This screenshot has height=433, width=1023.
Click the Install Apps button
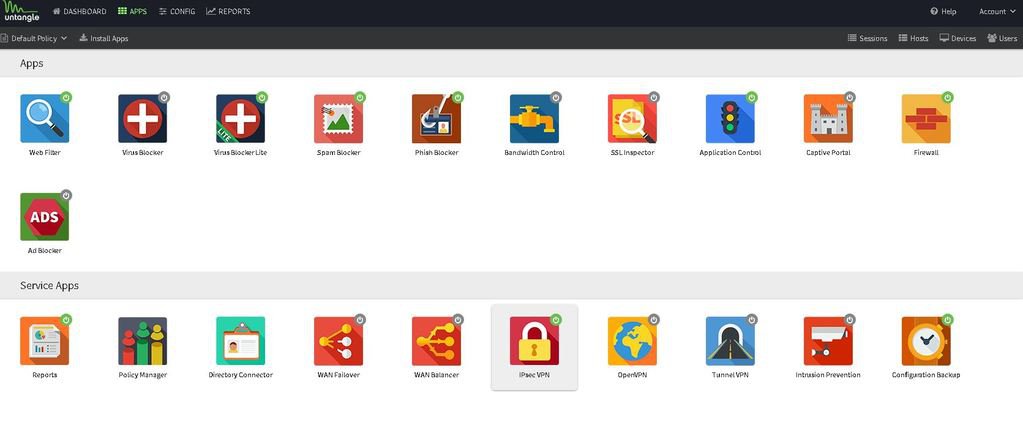tap(104, 38)
